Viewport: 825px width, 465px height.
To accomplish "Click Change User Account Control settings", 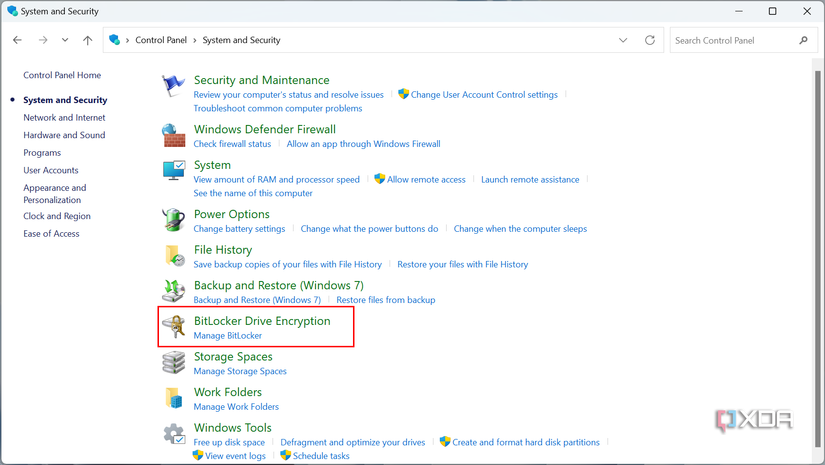I will coord(484,95).
